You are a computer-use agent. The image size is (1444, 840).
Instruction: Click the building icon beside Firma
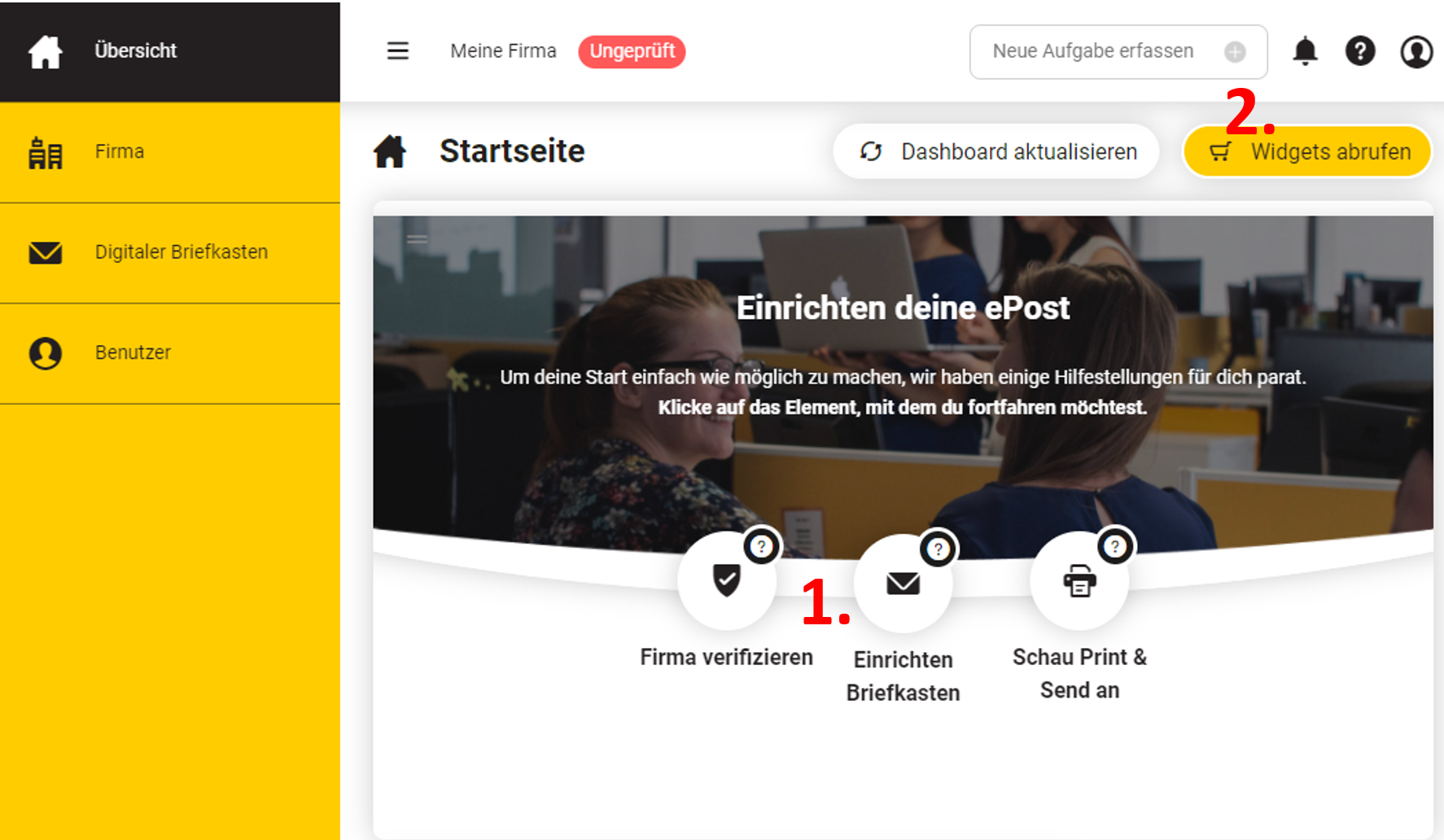(46, 153)
